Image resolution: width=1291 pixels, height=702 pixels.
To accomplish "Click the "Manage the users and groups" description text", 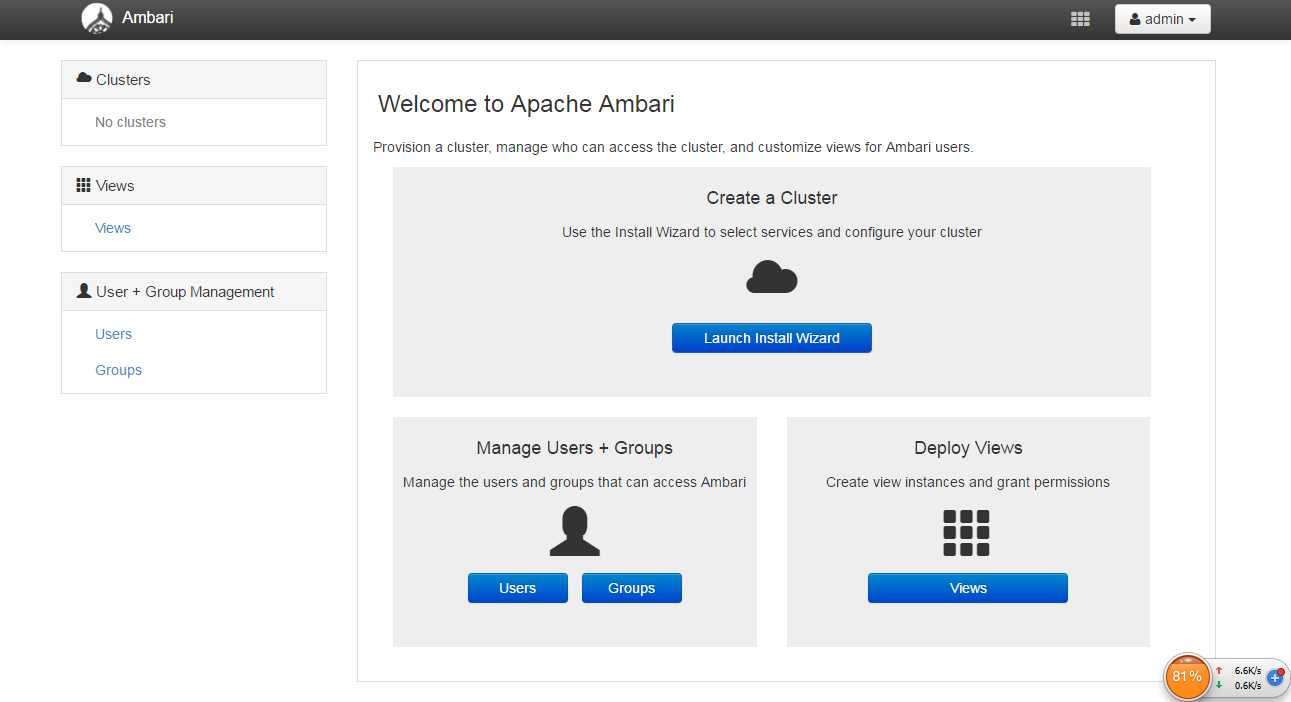I will tap(575, 482).
